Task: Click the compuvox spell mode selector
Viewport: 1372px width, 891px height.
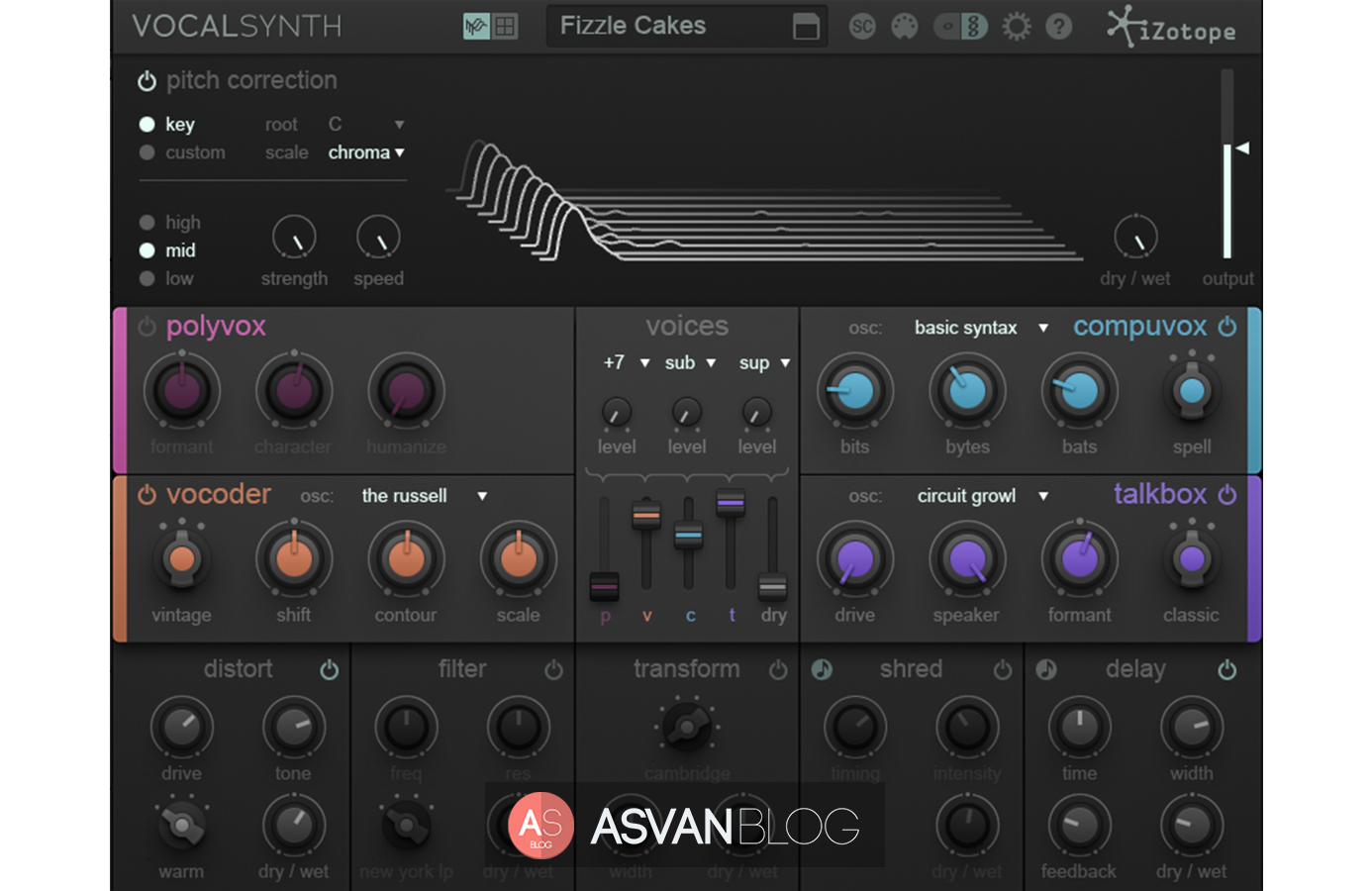Action: pyautogui.click(x=1192, y=390)
